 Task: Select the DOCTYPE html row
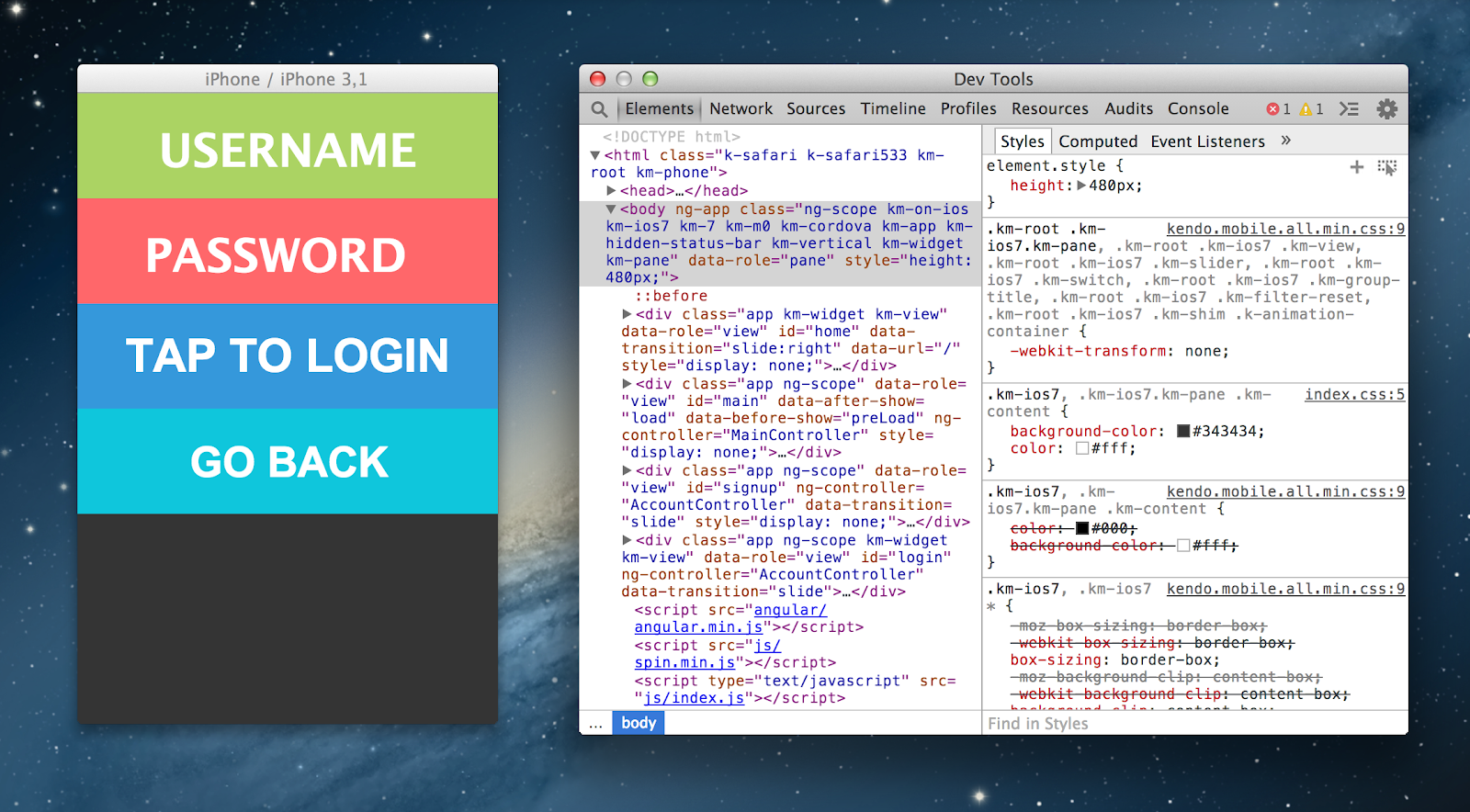[671, 137]
